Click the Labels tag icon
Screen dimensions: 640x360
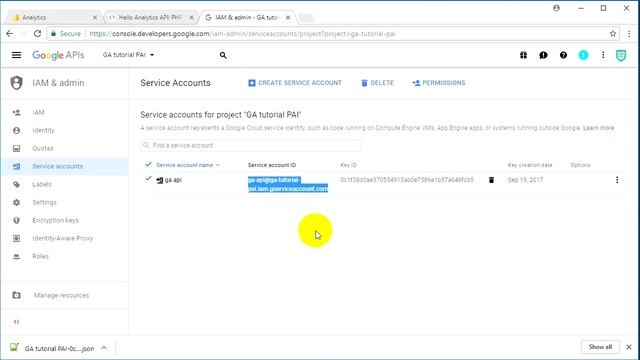[x=16, y=184]
